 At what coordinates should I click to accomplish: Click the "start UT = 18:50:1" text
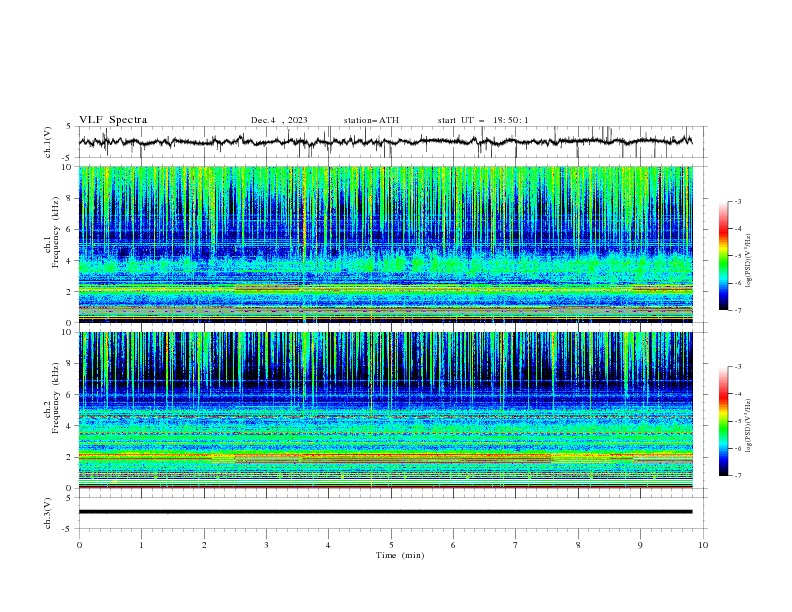coord(483,120)
